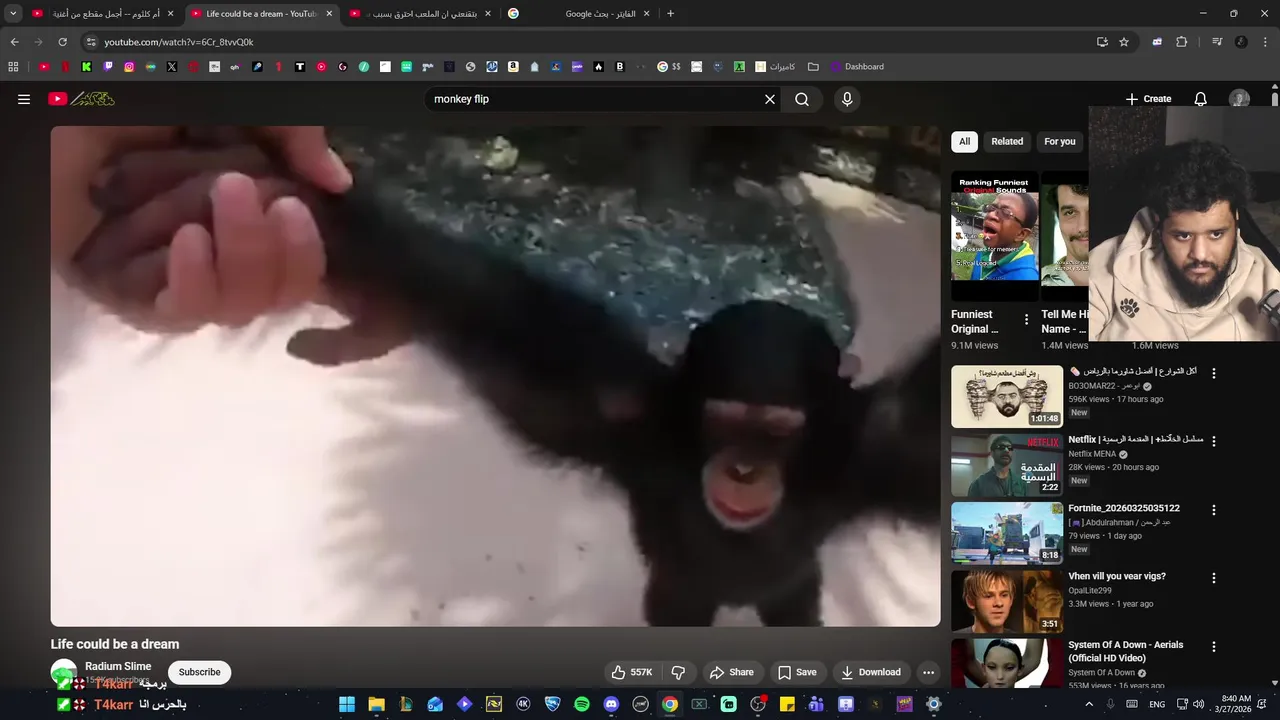Open Sticky Notes from taskbar

point(787,704)
